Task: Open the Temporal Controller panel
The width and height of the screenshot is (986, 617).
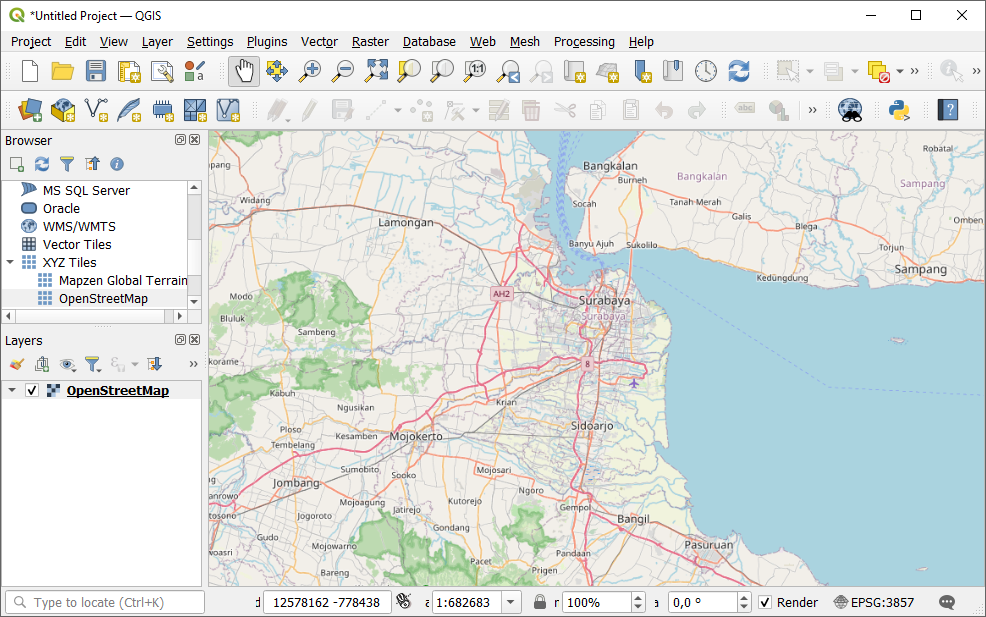Action: coord(705,71)
